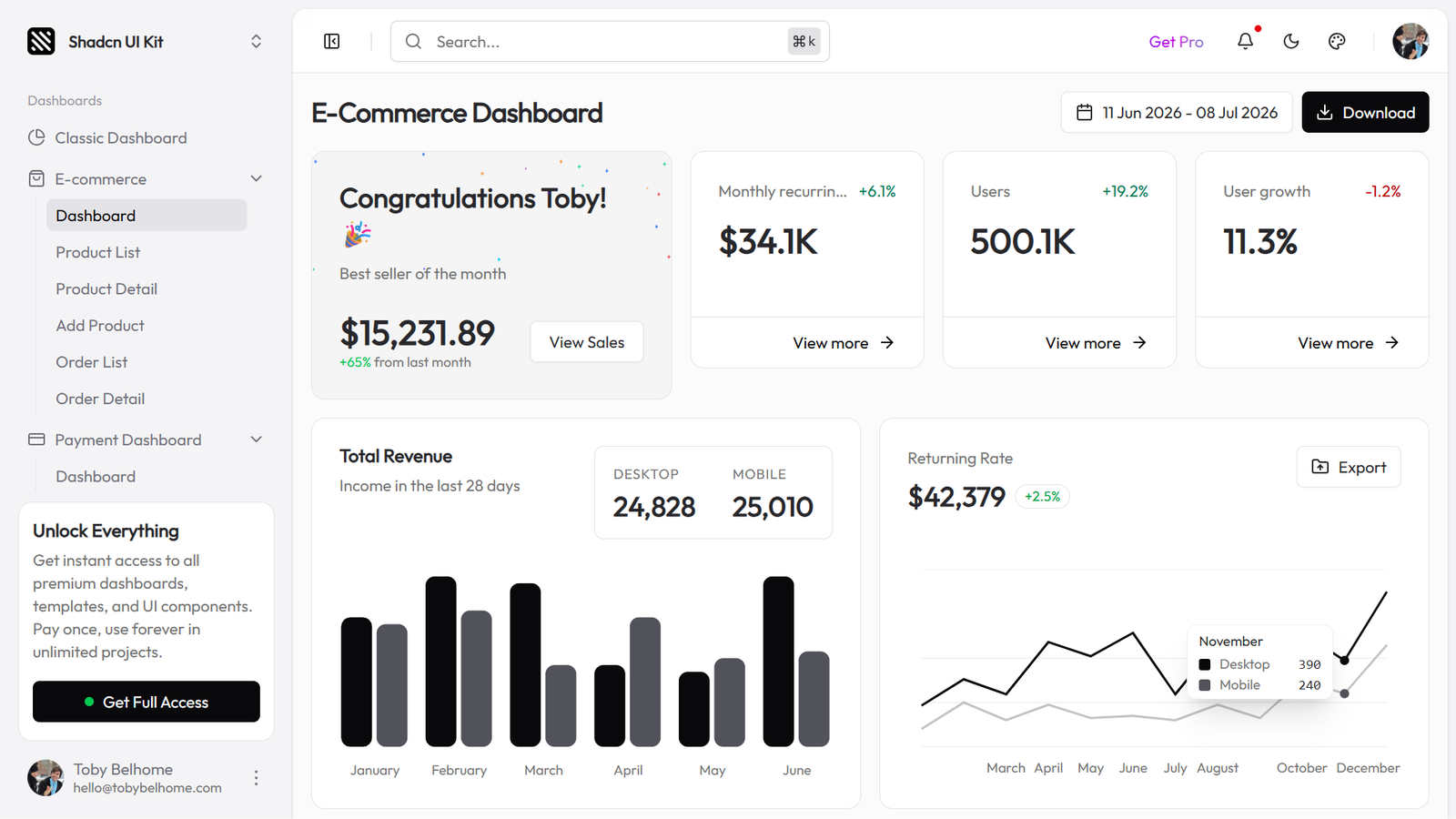Open the theme palette icon
This screenshot has width=1456, height=819.
[1337, 41]
